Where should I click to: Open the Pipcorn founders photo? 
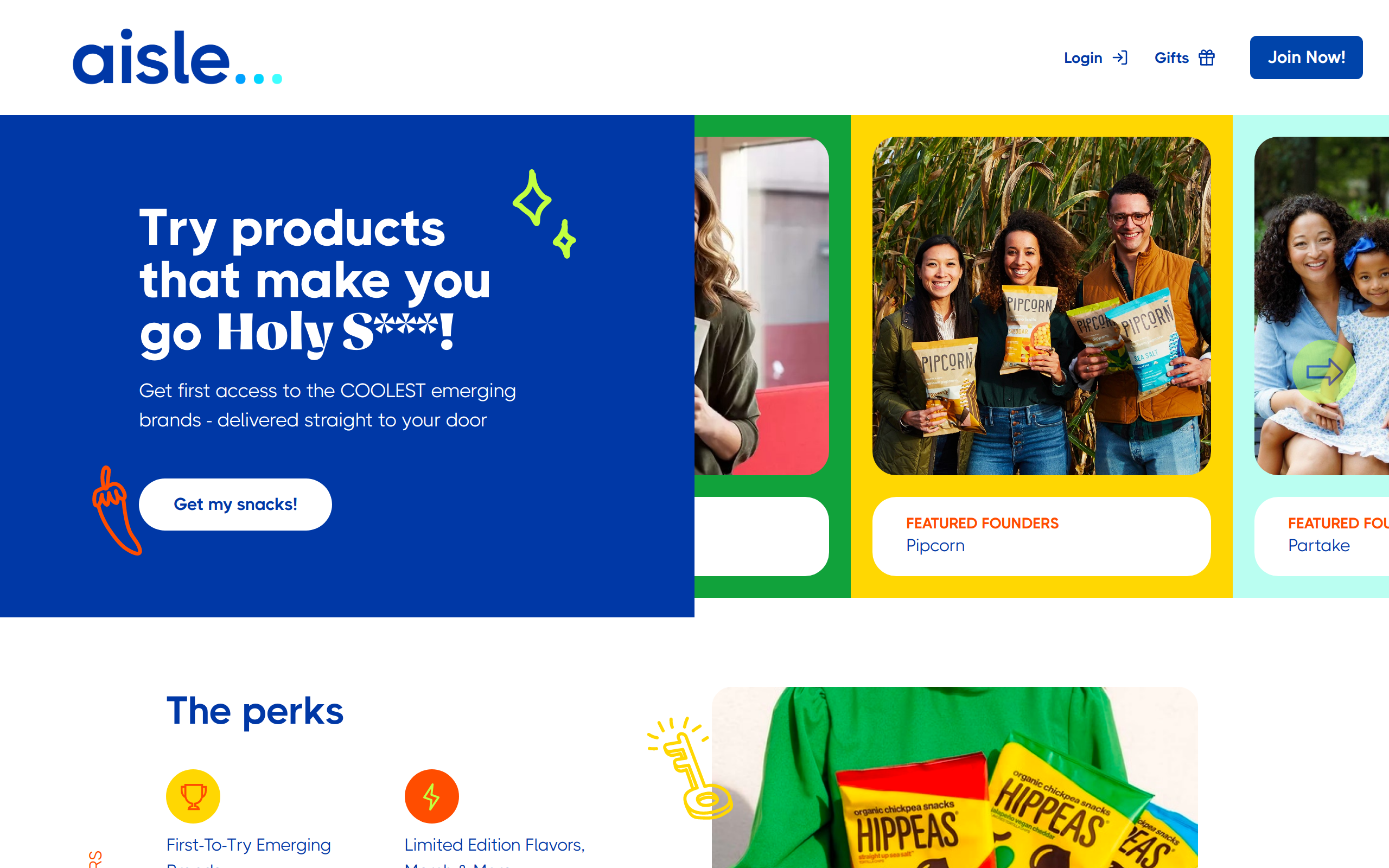click(x=1041, y=305)
